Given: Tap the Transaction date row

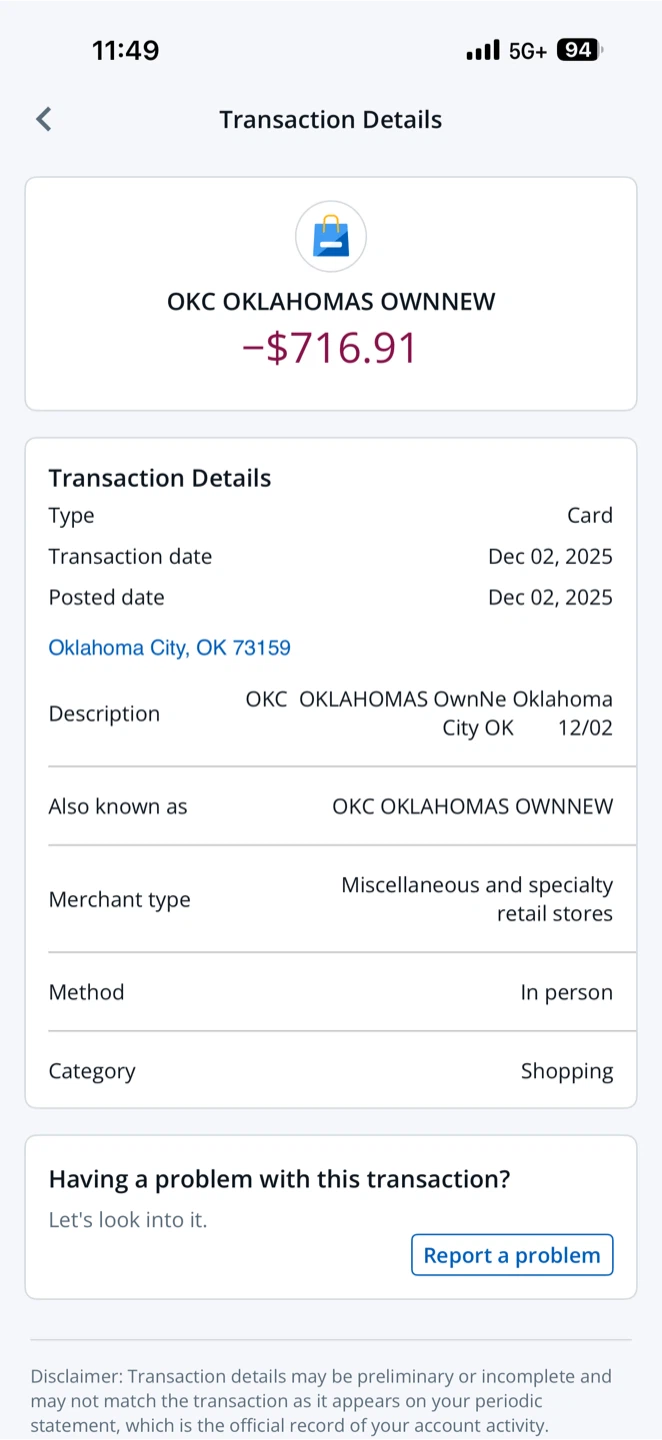Looking at the screenshot, I should point(331,556).
